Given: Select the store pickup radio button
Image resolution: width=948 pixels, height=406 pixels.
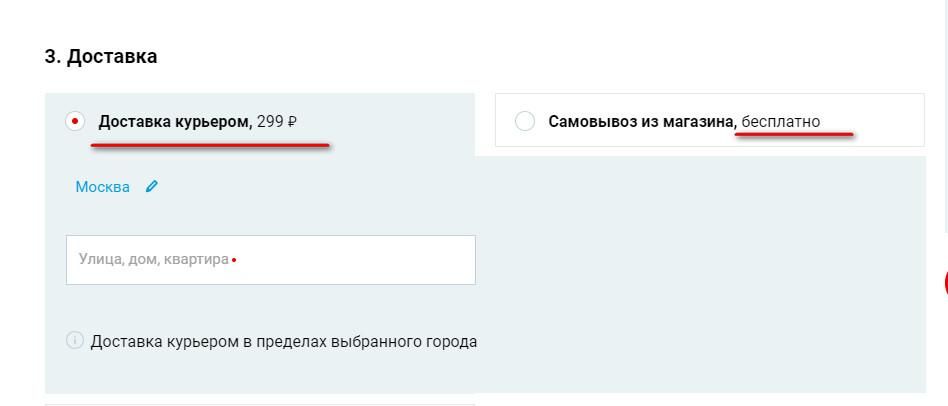Looking at the screenshot, I should point(525,122).
